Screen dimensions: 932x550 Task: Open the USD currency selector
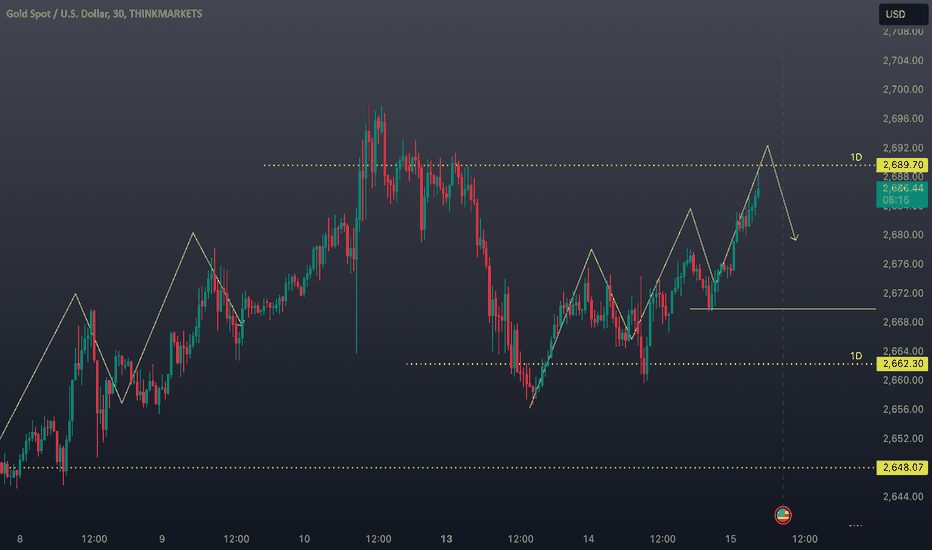coord(903,14)
